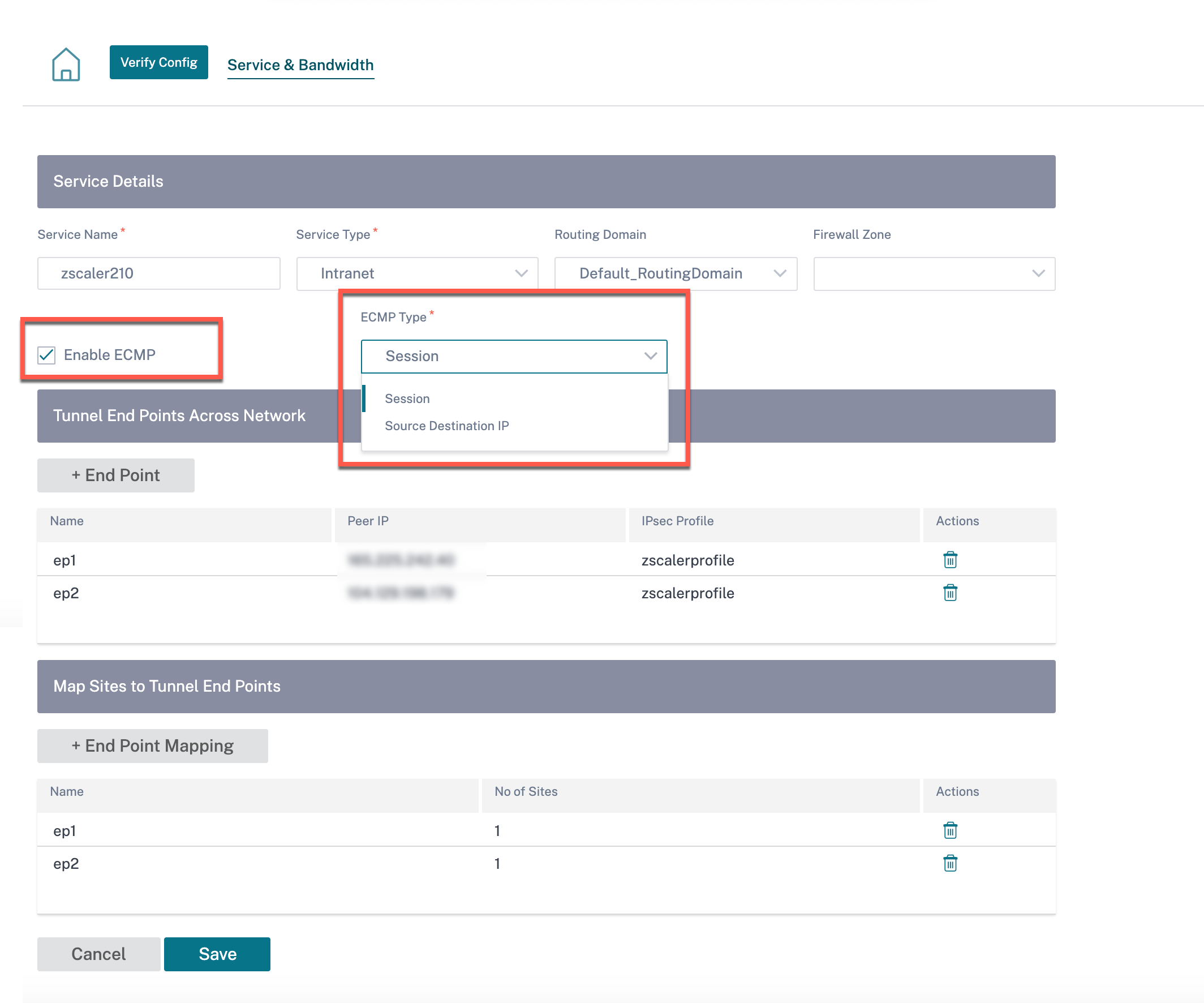The height and width of the screenshot is (1003, 1204).
Task: Delete ep2 in the Tunnel End Points table
Action: click(950, 592)
